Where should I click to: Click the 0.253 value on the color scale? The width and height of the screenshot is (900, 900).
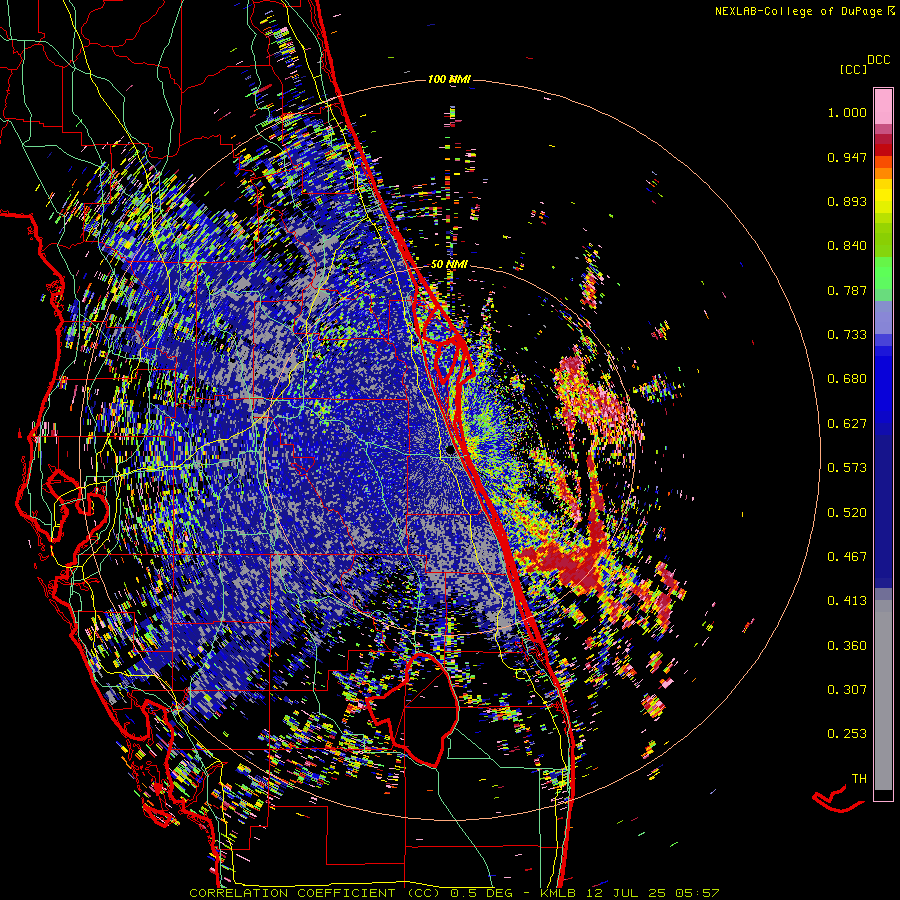click(x=847, y=734)
